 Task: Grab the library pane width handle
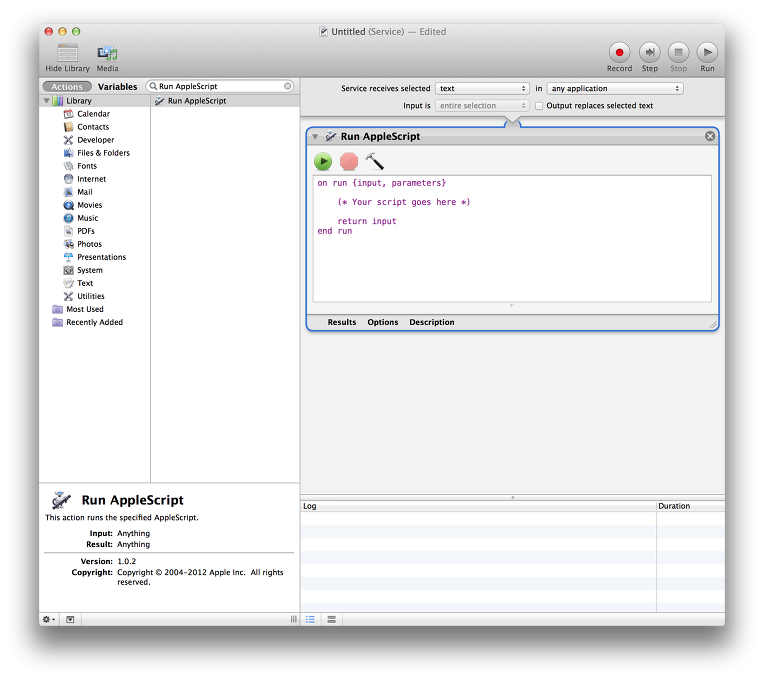[293, 619]
